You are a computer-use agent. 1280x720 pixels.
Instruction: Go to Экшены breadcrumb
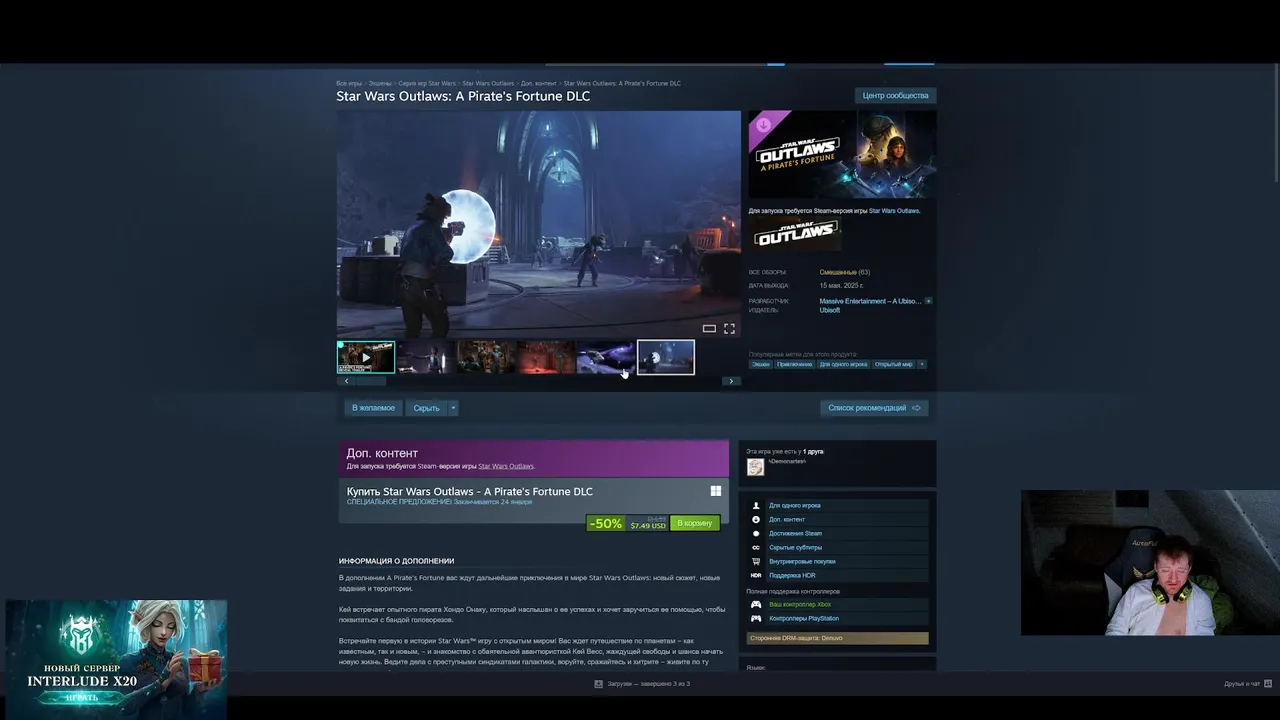380,83
